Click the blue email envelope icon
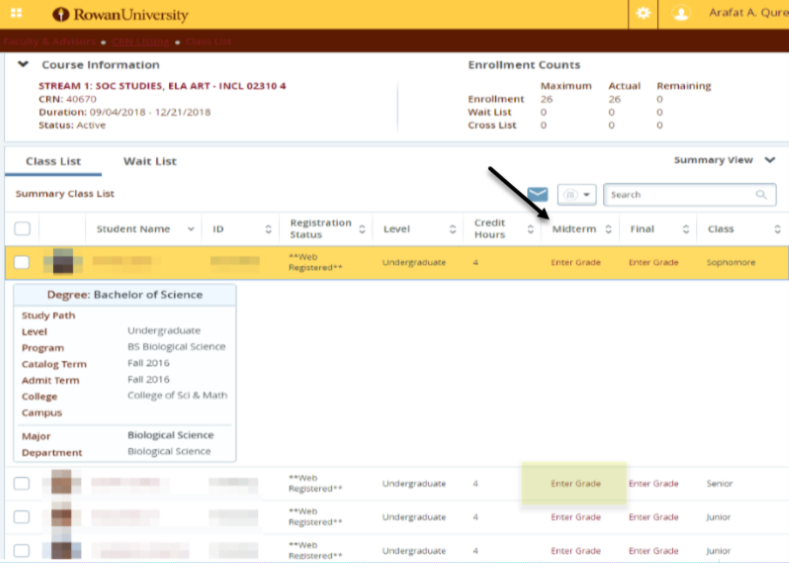 537,194
